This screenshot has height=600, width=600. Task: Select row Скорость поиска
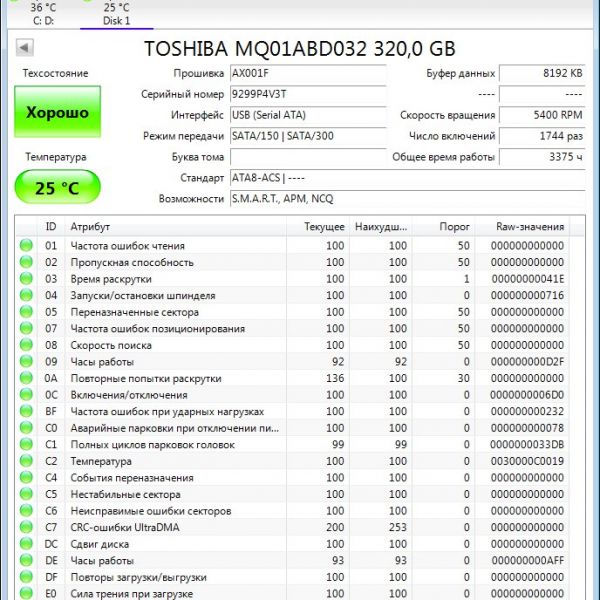(293, 345)
